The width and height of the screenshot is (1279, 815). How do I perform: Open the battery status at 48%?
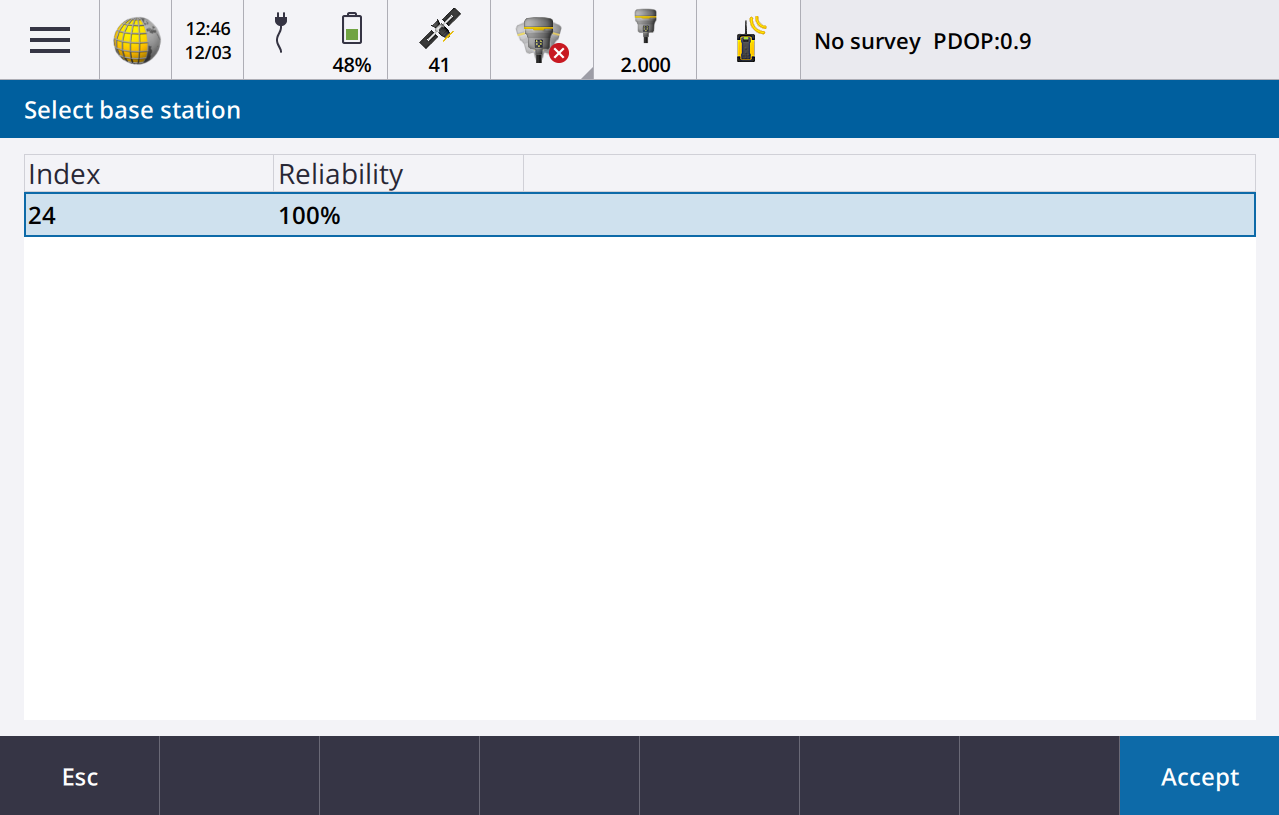click(x=351, y=41)
